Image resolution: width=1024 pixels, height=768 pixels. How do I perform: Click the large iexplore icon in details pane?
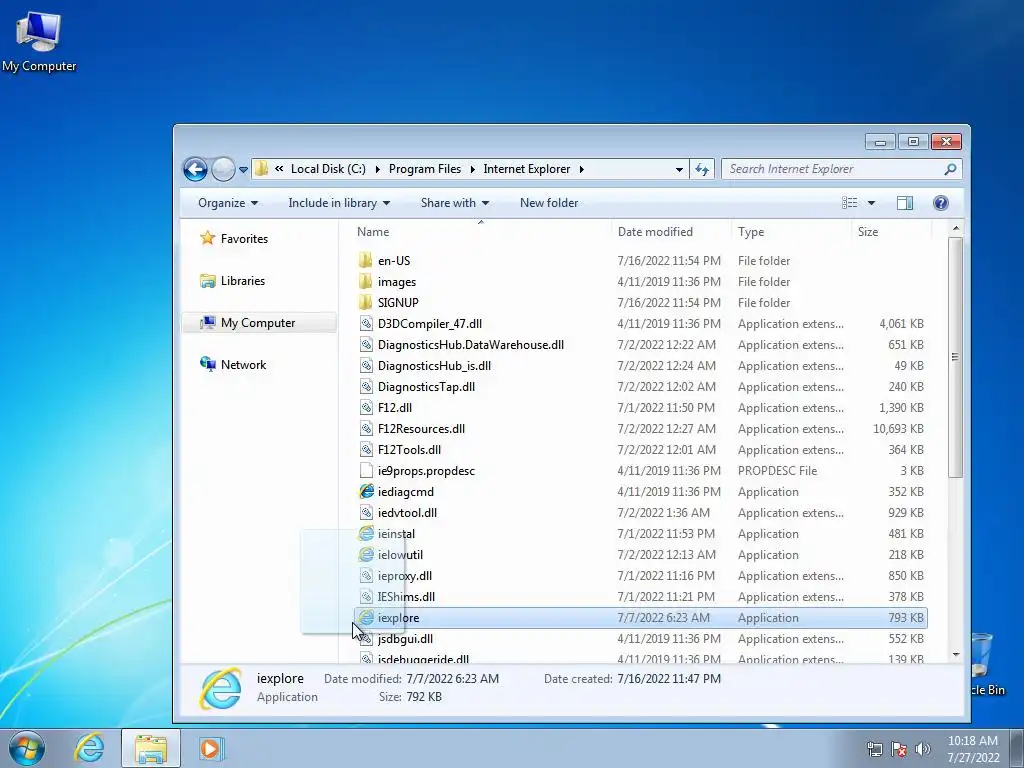click(x=221, y=688)
